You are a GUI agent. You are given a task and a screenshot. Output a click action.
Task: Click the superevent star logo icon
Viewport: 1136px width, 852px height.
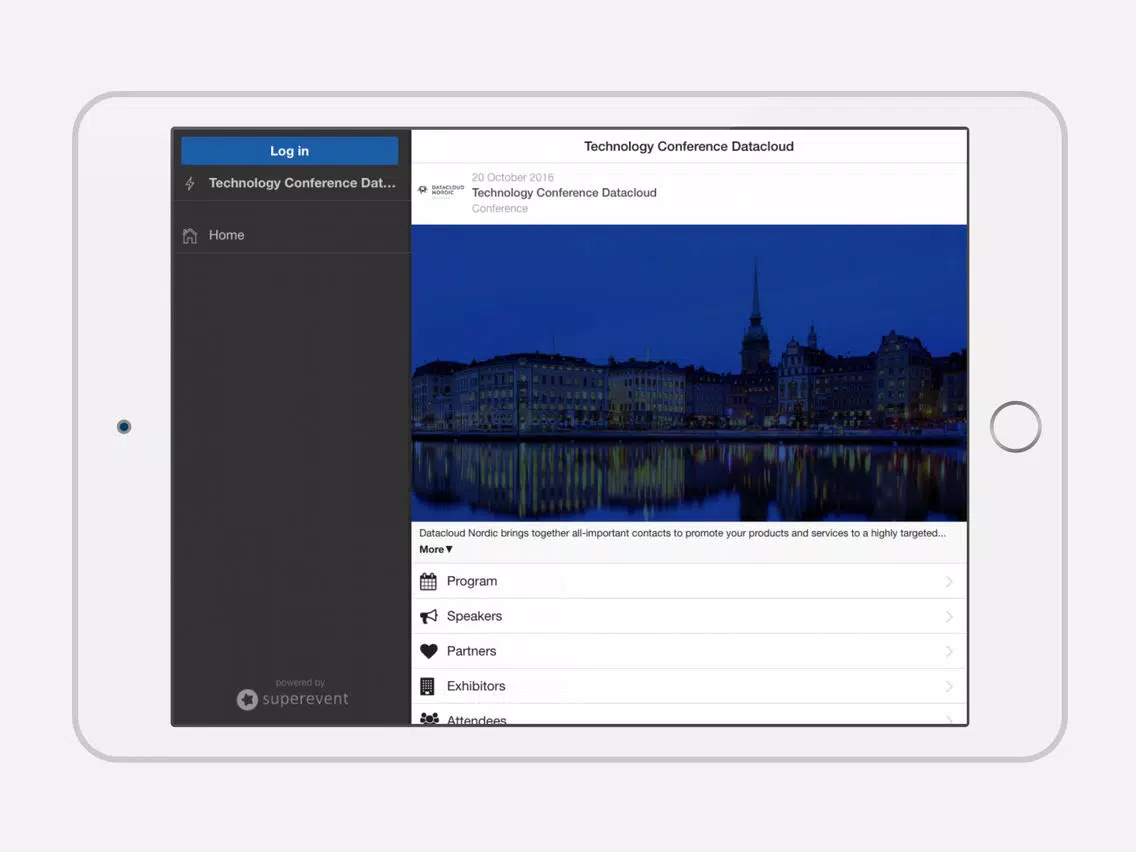click(247, 699)
